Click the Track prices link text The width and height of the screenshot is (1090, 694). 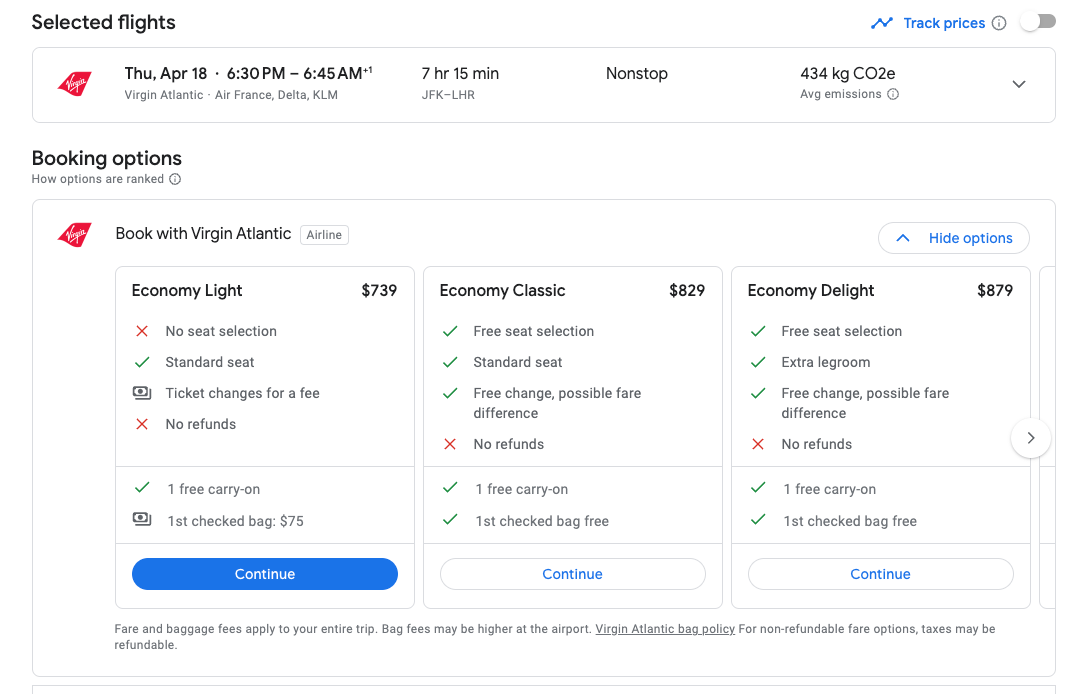pyautogui.click(x=944, y=23)
